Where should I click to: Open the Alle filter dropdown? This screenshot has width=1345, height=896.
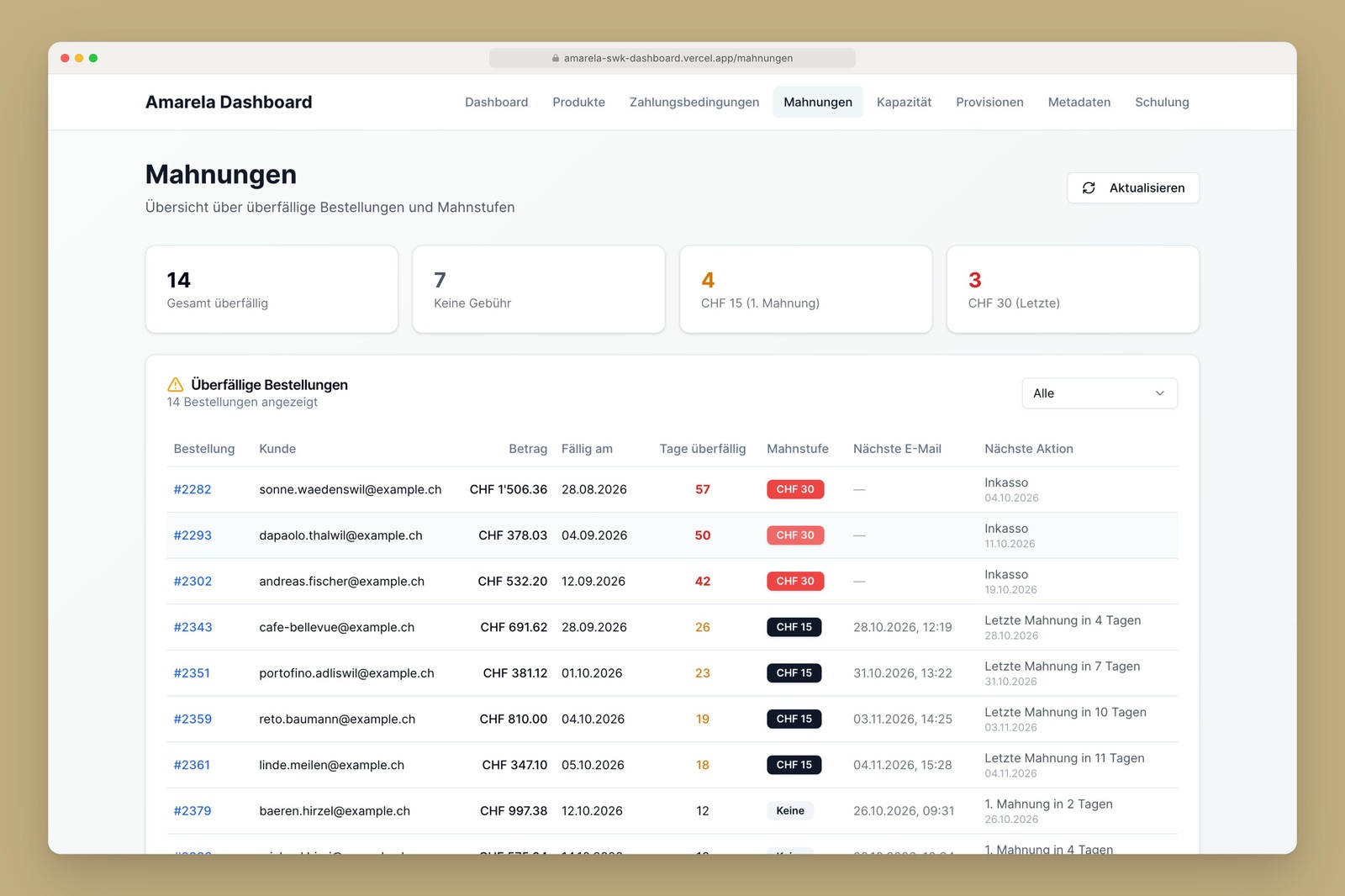pos(1100,393)
